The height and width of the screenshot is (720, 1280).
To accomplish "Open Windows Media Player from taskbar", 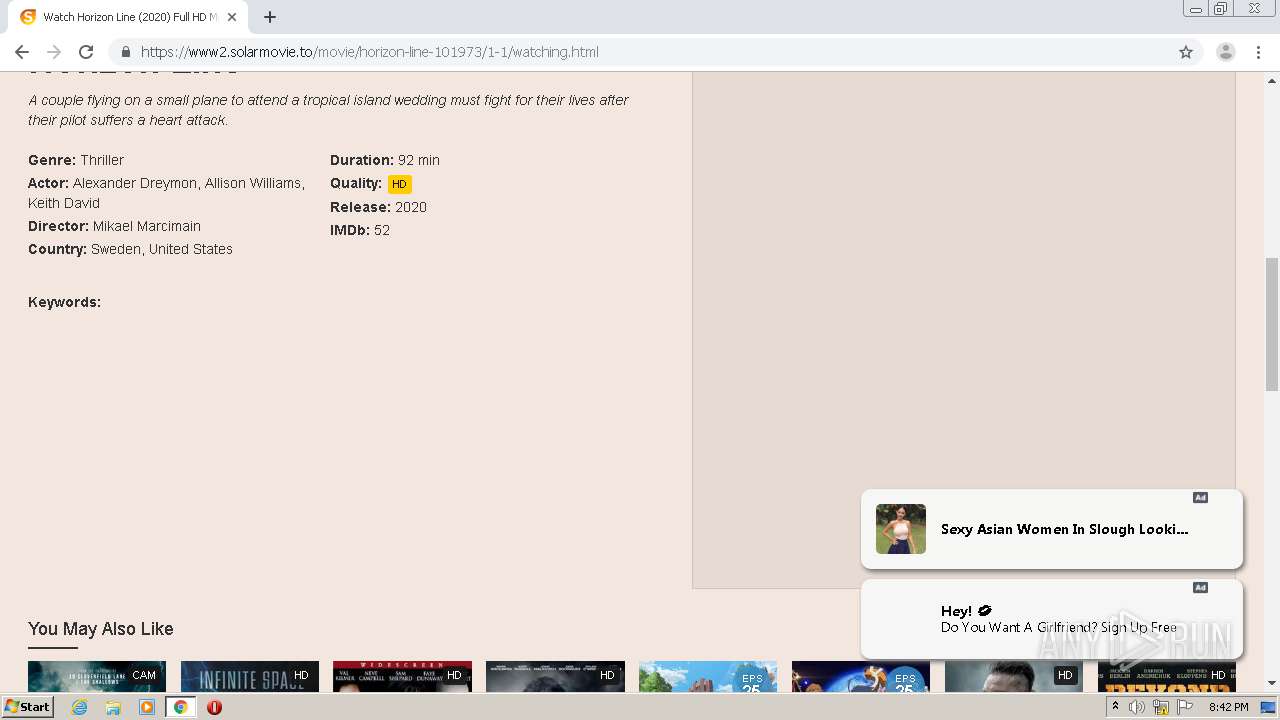I will (x=147, y=707).
